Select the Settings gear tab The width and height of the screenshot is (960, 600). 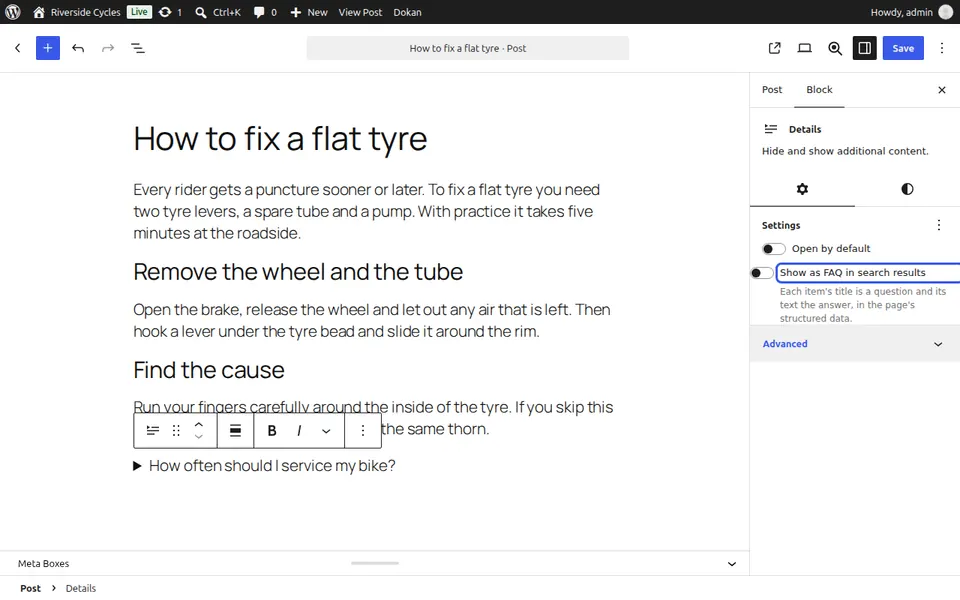(x=802, y=189)
